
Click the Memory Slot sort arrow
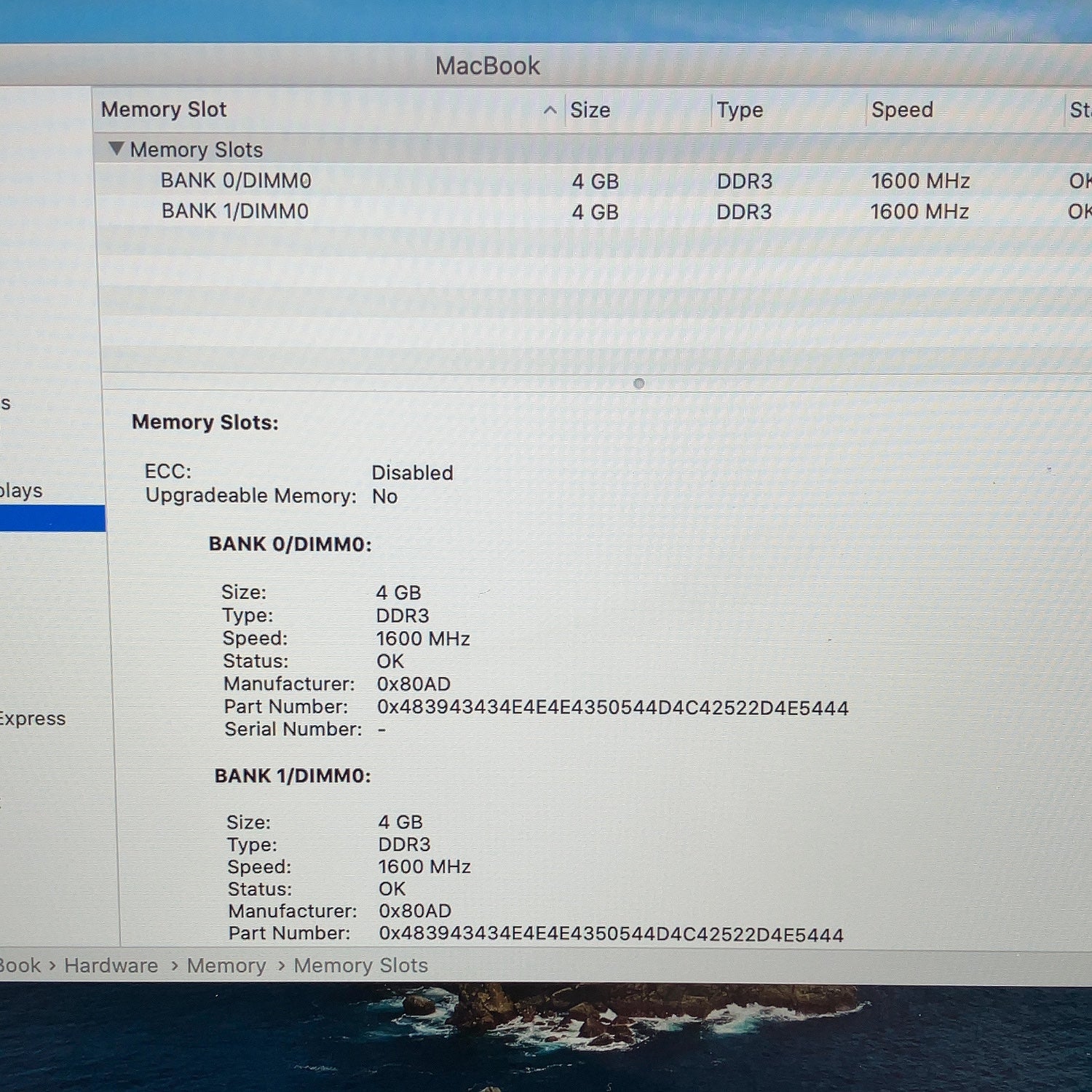550,110
